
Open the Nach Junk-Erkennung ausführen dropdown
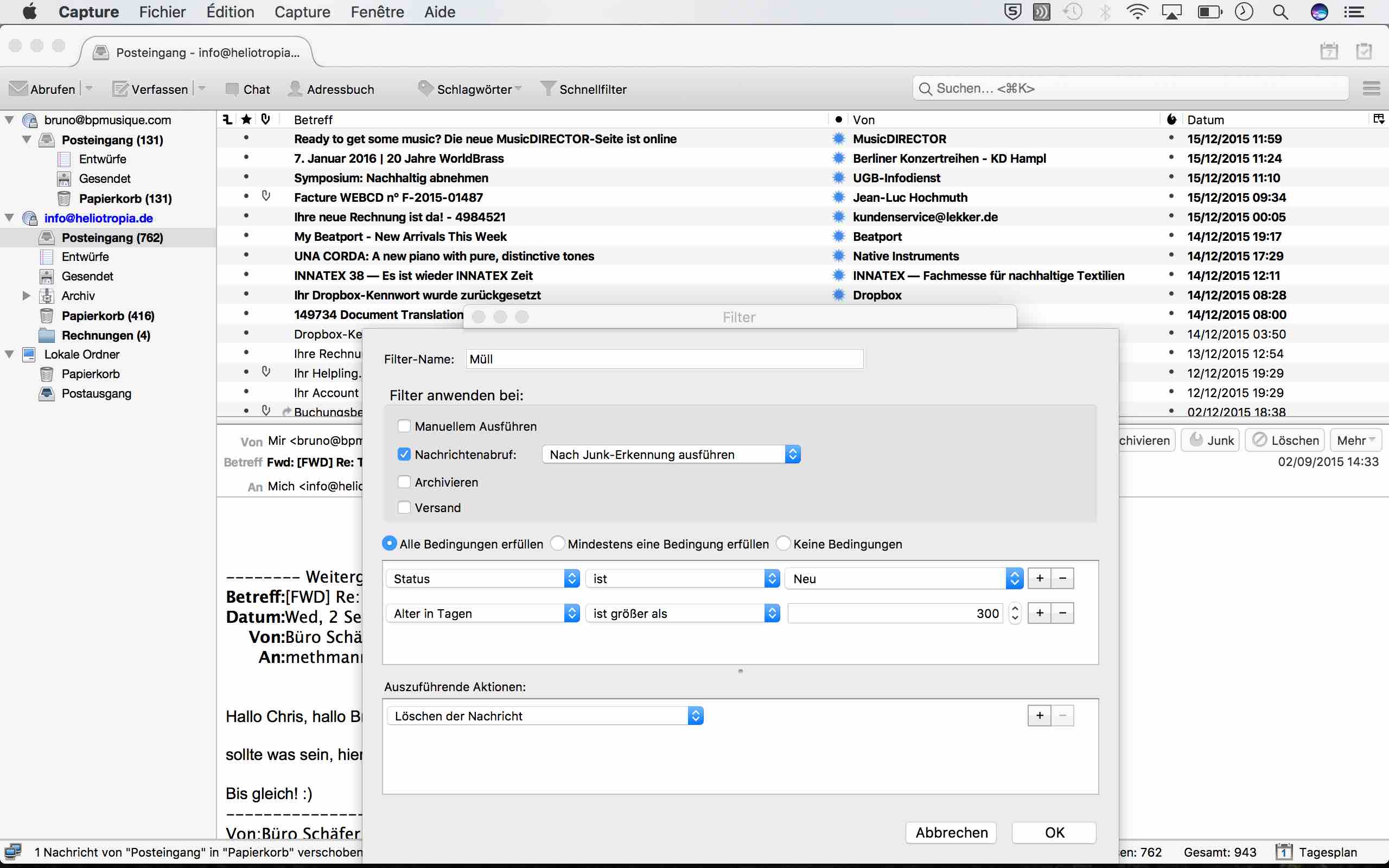tap(671, 454)
